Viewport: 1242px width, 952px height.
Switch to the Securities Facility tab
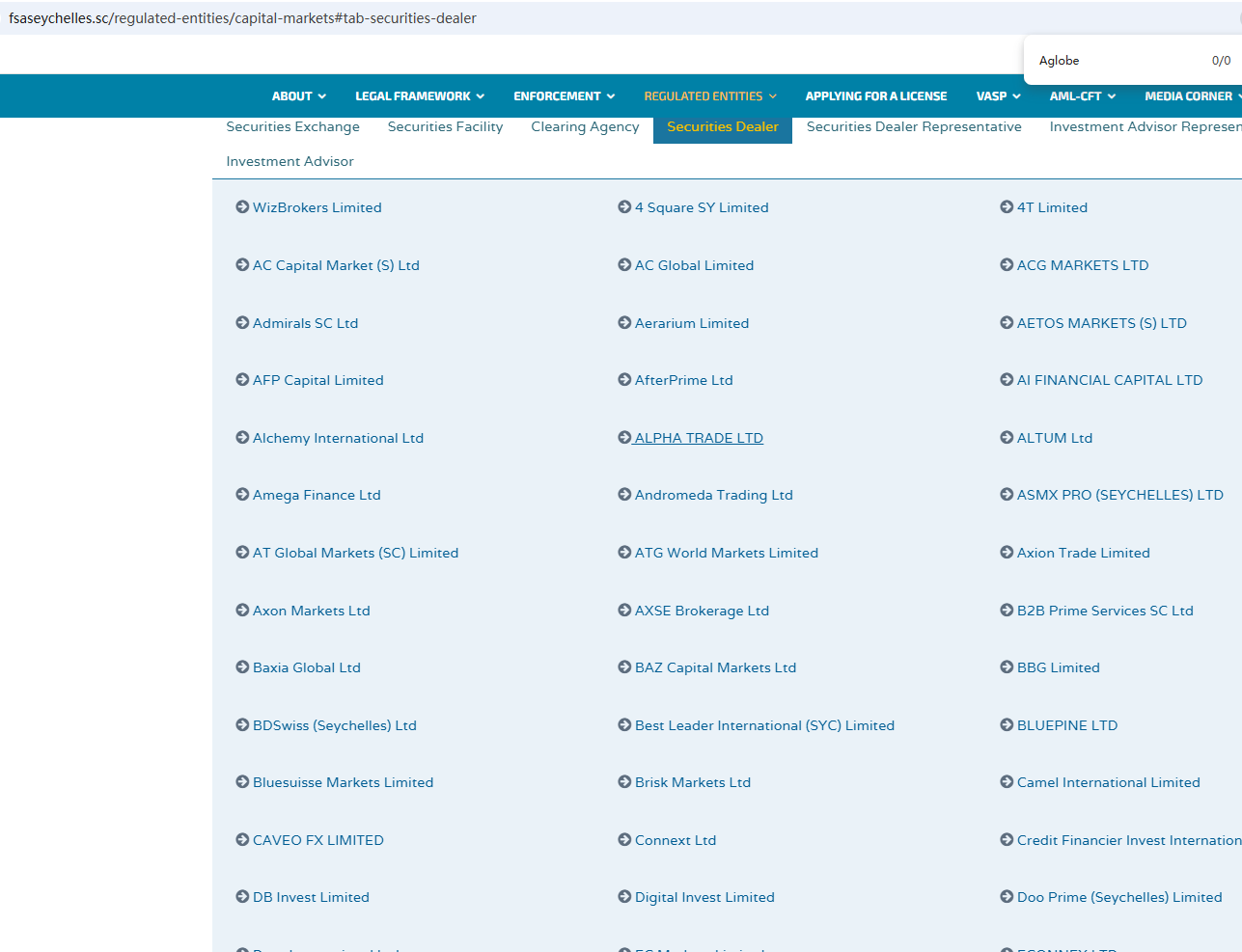(446, 126)
